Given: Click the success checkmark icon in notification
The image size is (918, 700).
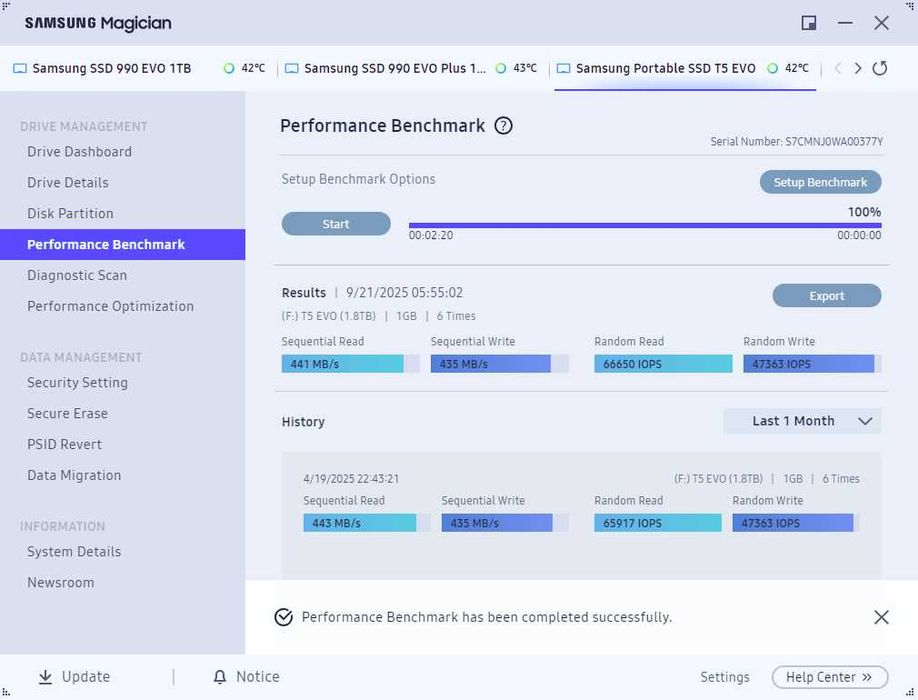Looking at the screenshot, I should click(x=283, y=617).
